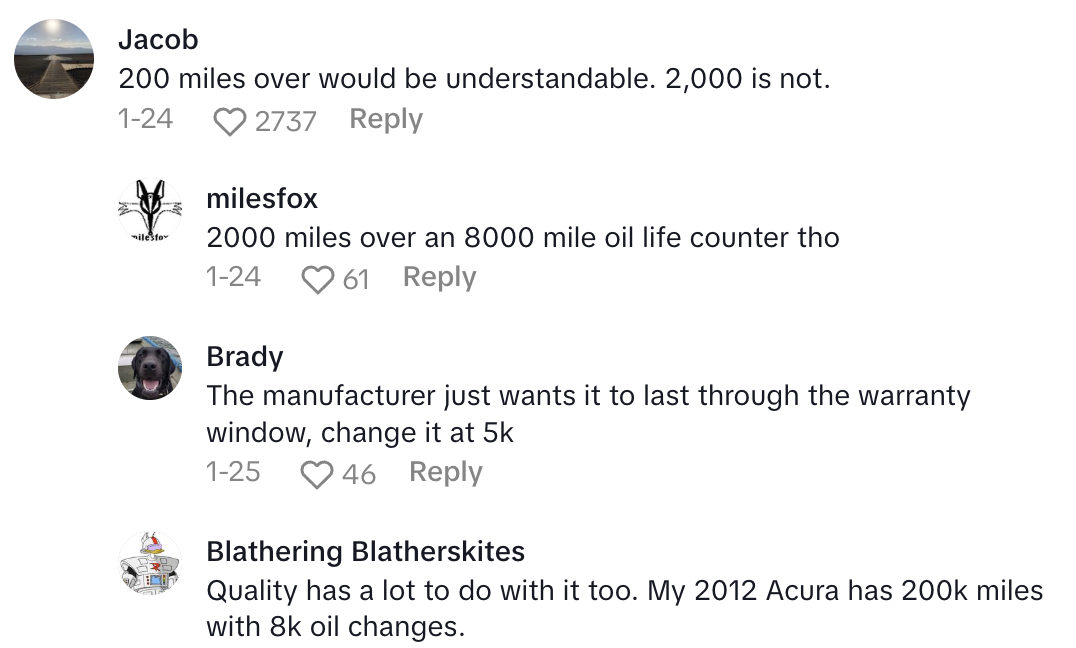
Task: Click the 46 like count on Brady's reply
Action: click(359, 474)
